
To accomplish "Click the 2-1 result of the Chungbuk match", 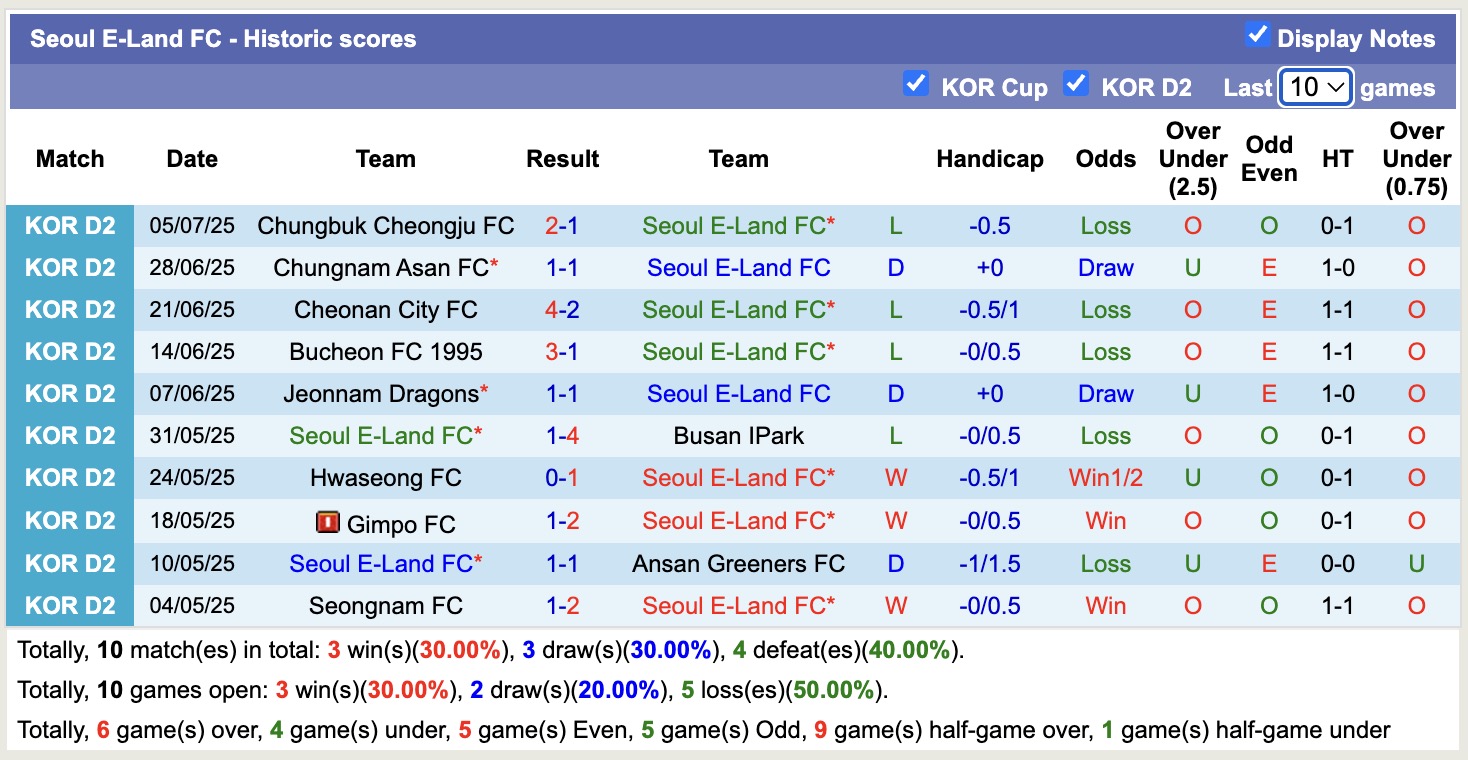I will pos(562,225).
